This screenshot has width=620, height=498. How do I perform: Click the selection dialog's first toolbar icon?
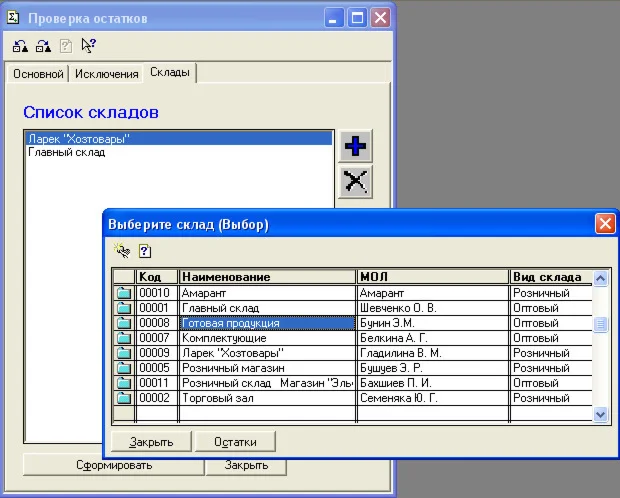pos(122,251)
